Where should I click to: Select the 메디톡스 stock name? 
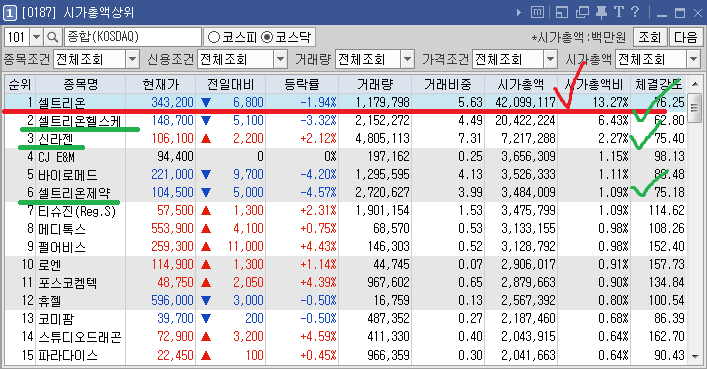click(x=62, y=229)
